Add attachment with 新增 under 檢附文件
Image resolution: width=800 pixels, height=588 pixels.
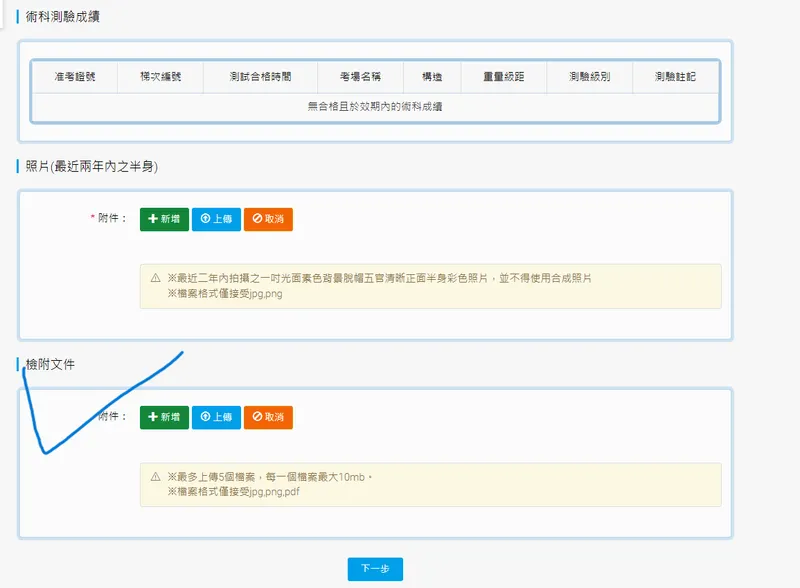pos(164,417)
